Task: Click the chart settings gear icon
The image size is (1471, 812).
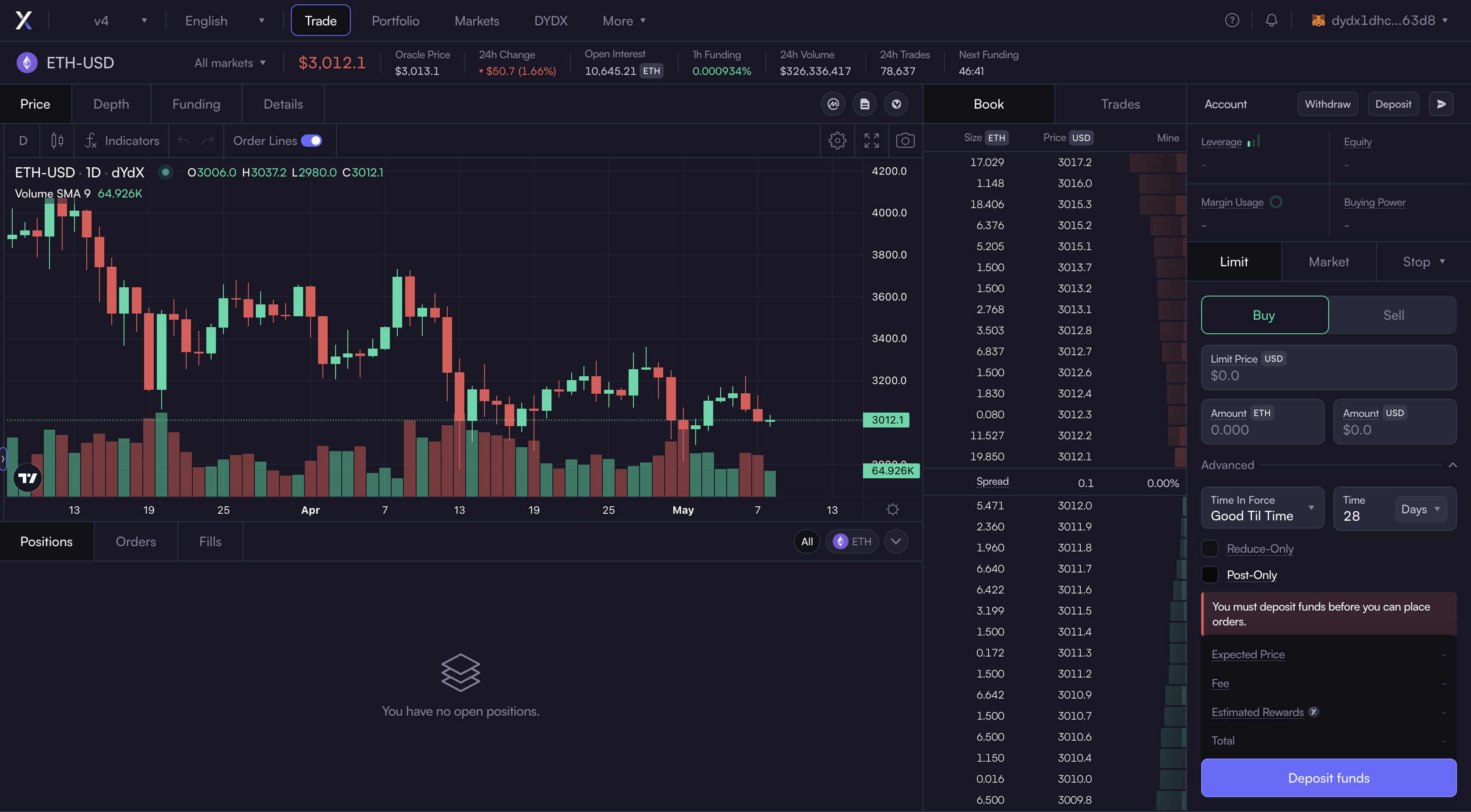Action: pos(837,141)
